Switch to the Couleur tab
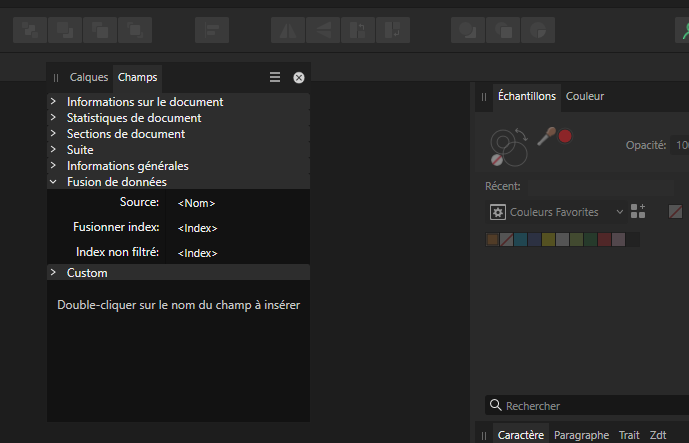This screenshot has width=689, height=443. click(585, 96)
